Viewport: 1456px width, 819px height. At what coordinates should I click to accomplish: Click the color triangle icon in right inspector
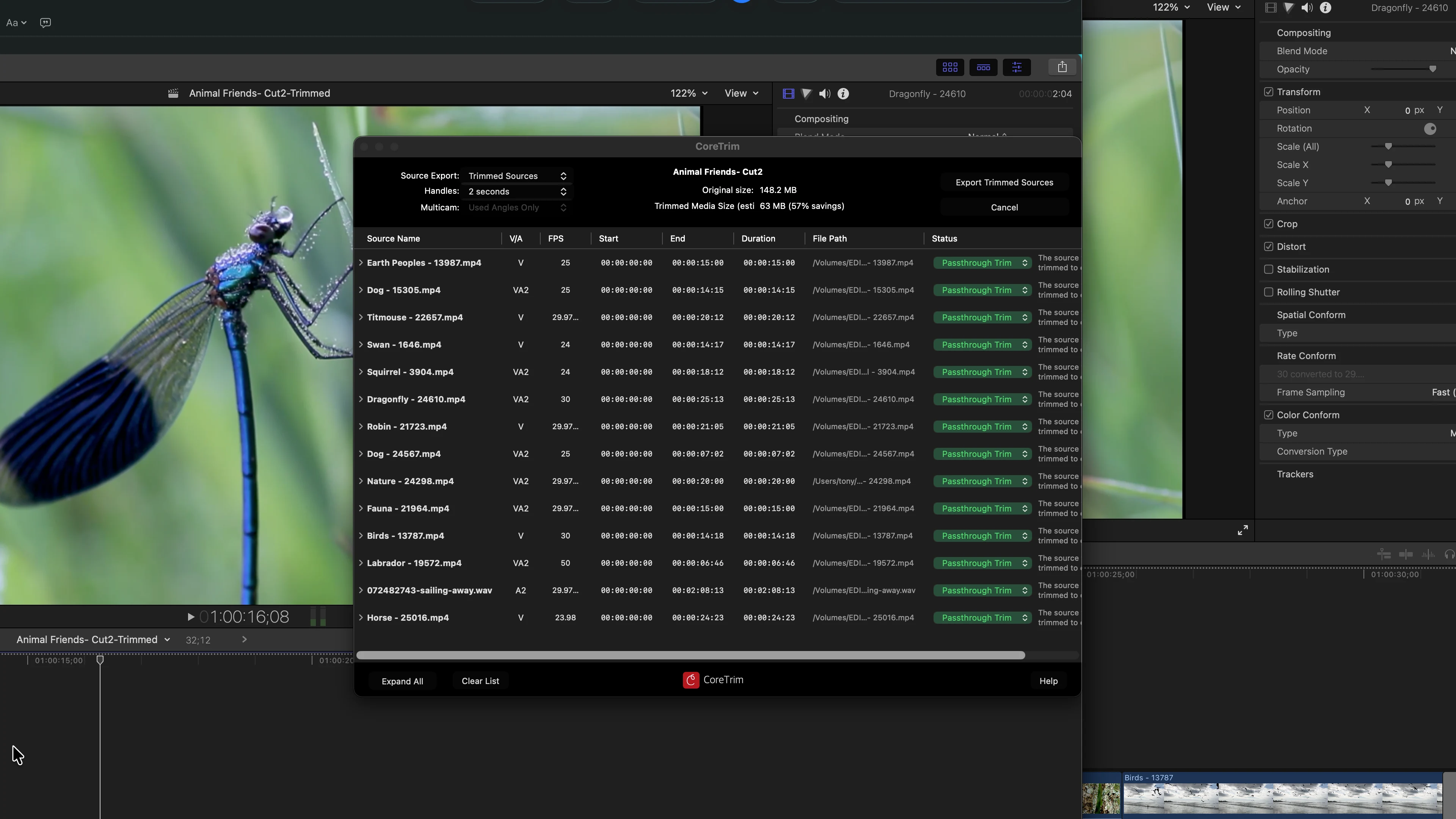point(1289,7)
